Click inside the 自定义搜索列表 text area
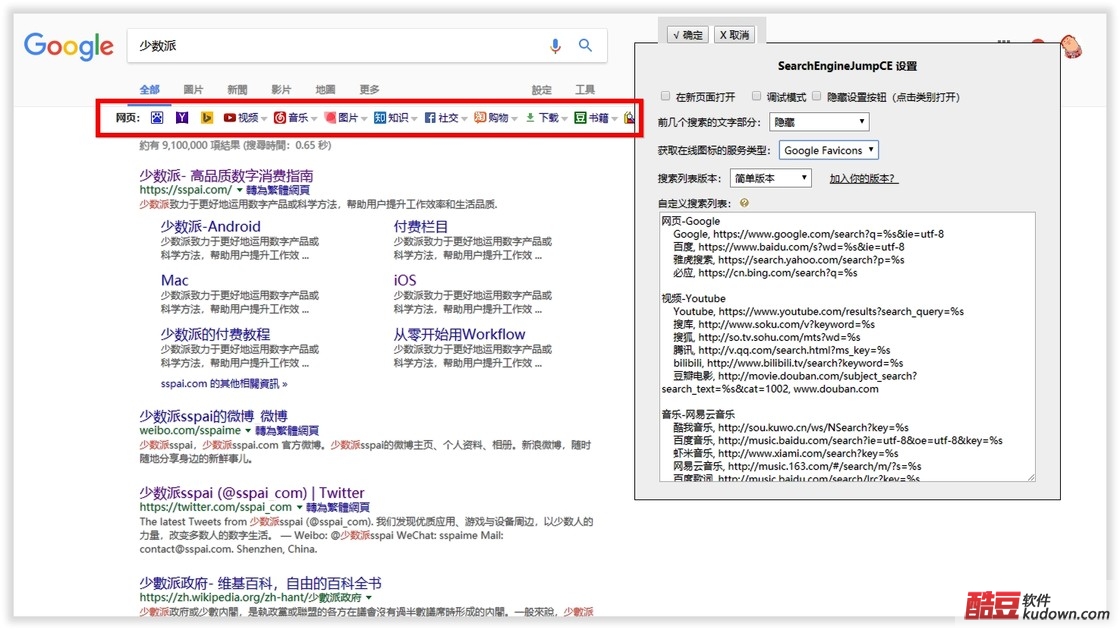This screenshot has height=630, width=1120. tap(847, 346)
